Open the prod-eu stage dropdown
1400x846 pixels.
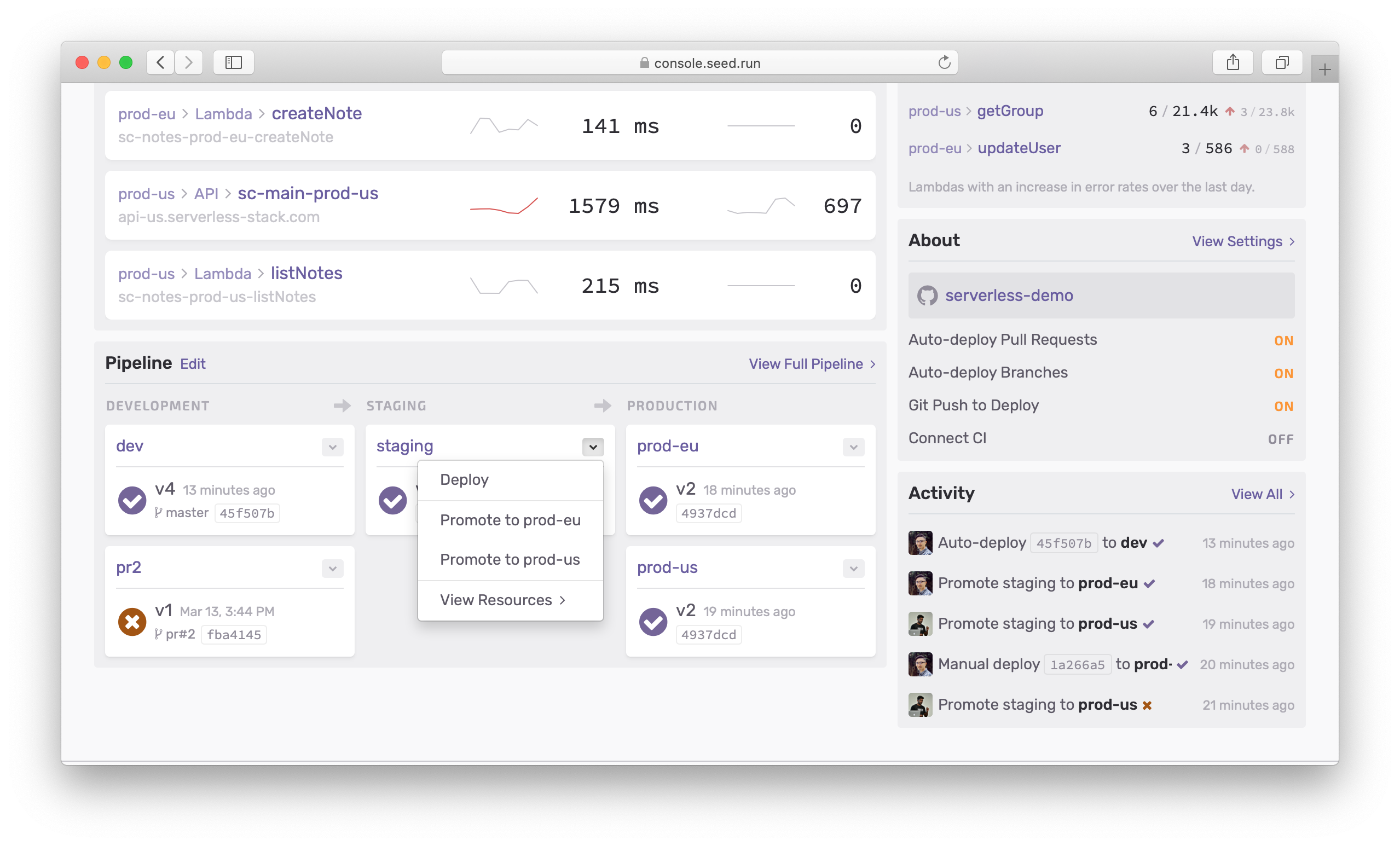[853, 447]
